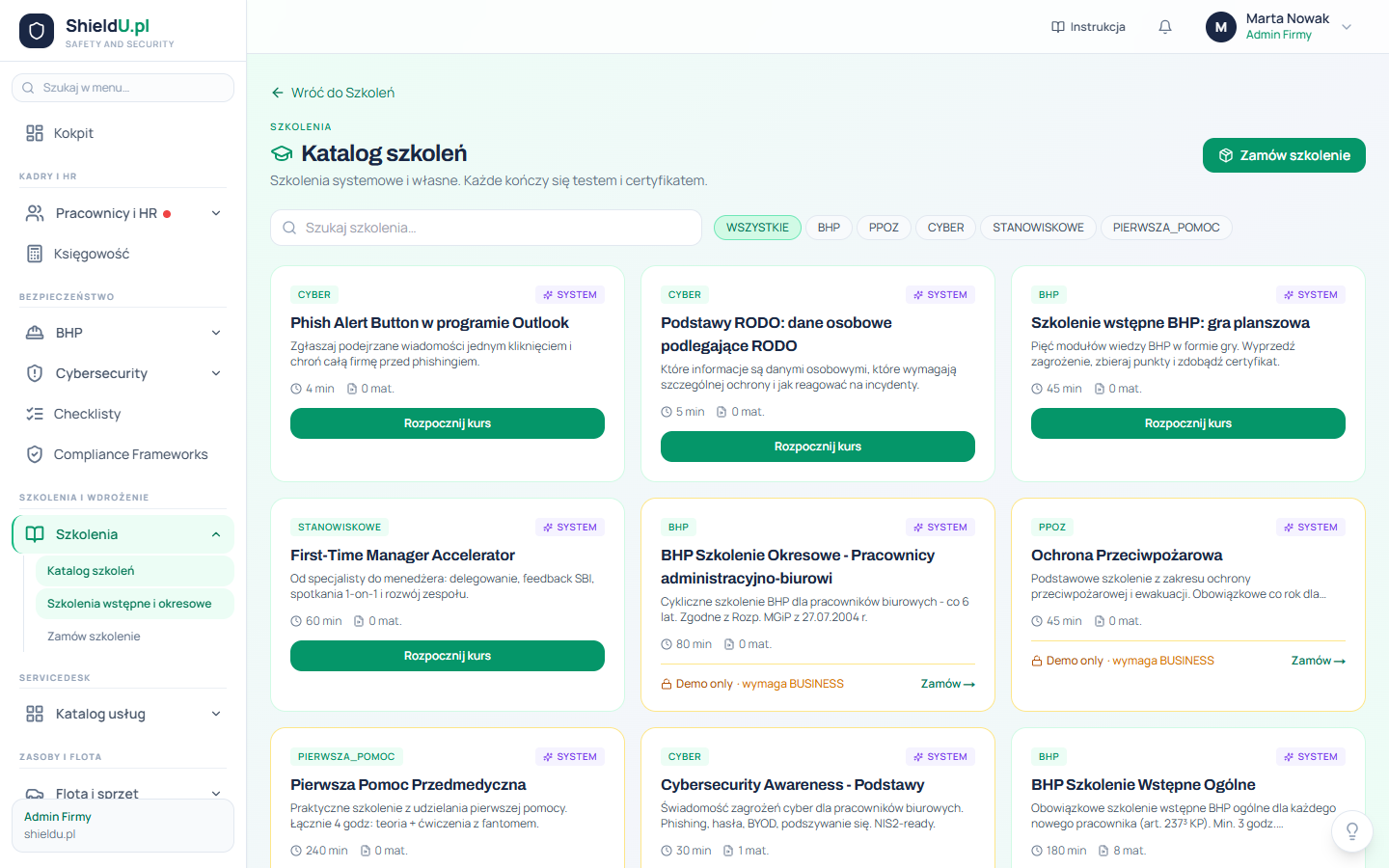
Task: Filter by PIERWSZA_POMOC category
Action: 1166,228
